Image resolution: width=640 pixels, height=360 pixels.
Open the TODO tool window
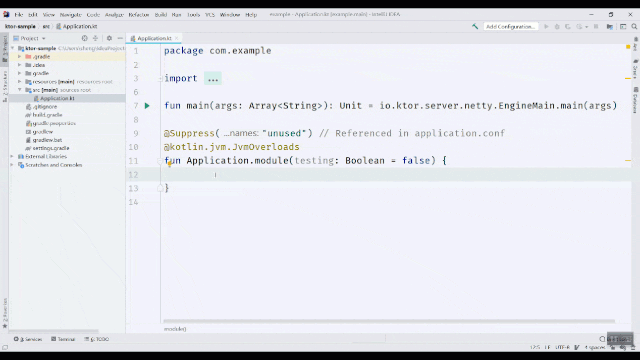click(97, 339)
